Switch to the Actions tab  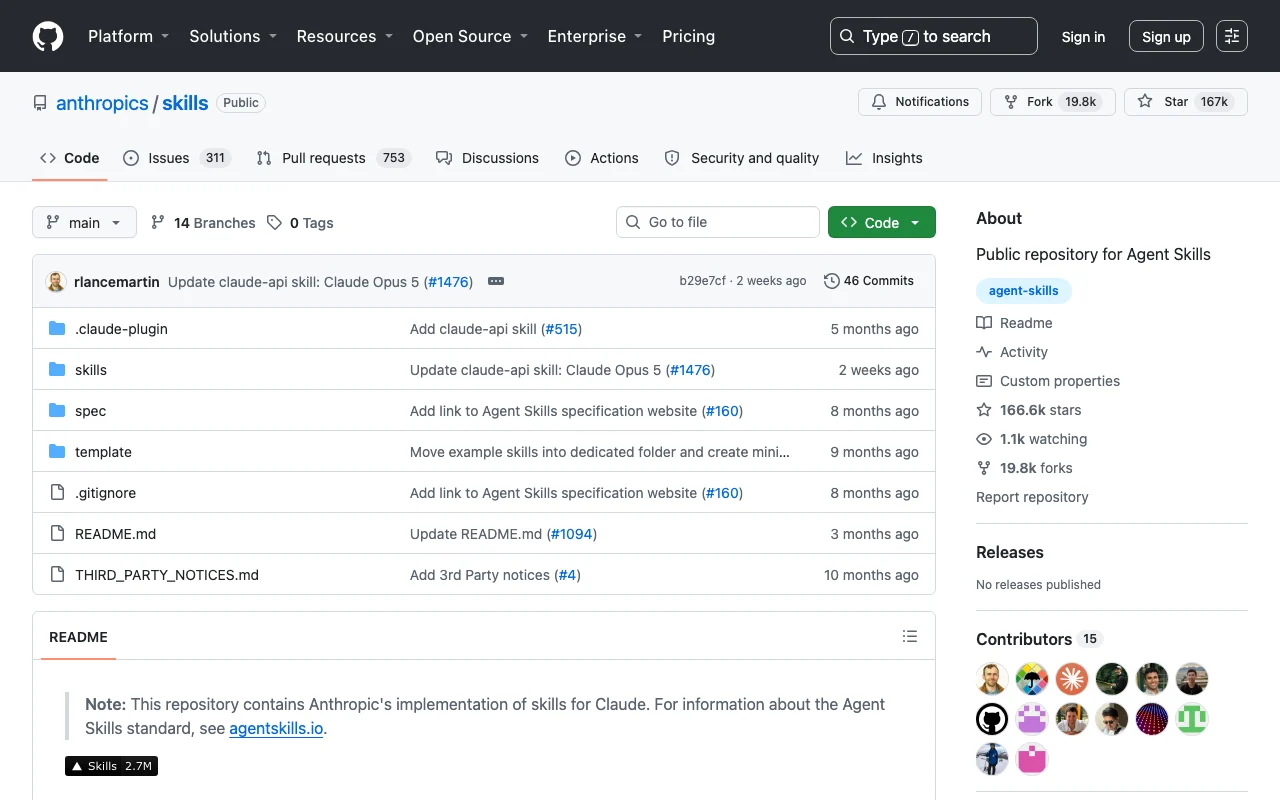[602, 158]
